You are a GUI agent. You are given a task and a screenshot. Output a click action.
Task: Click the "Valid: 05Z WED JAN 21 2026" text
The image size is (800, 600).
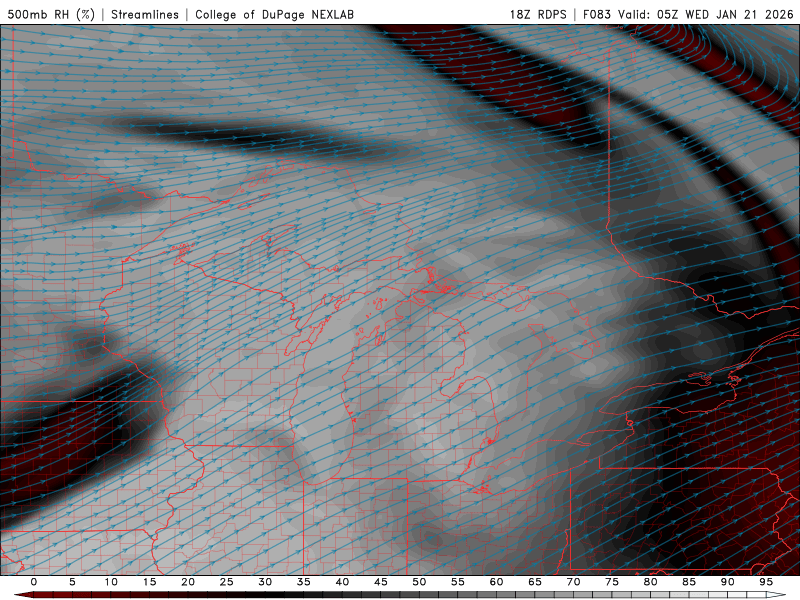click(706, 14)
